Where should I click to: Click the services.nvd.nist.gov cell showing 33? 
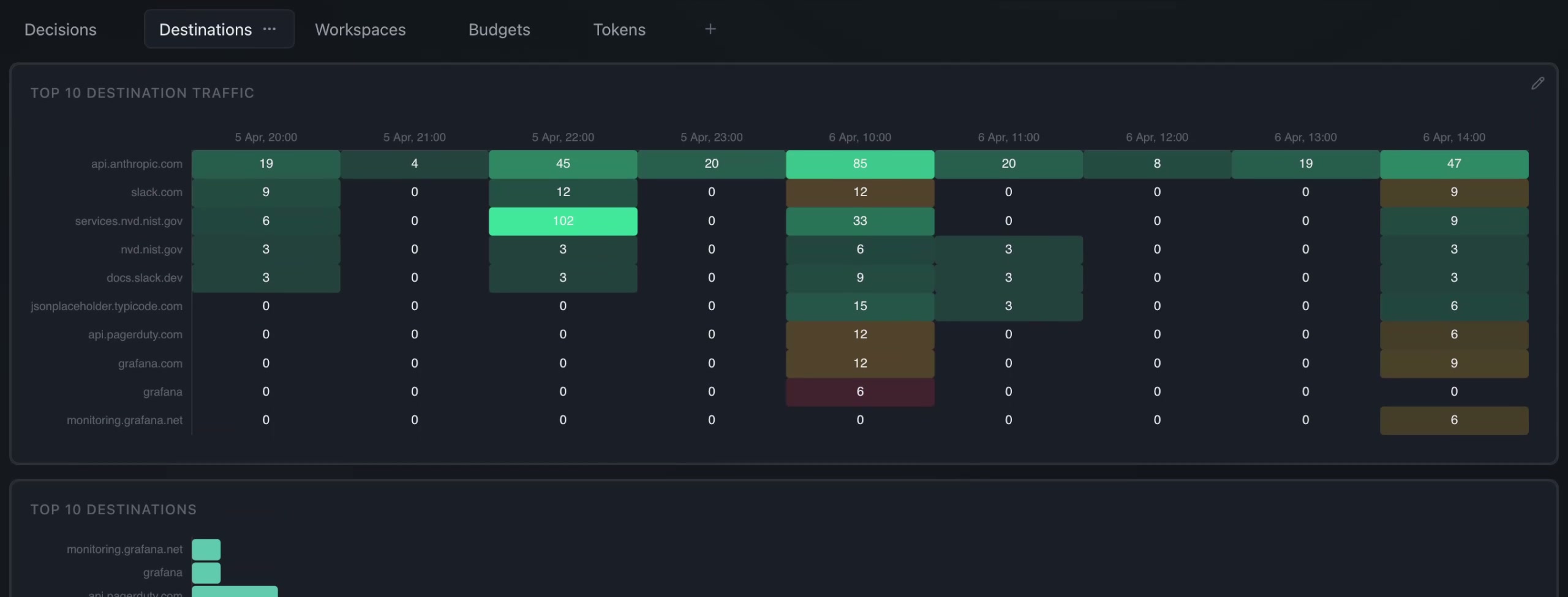coord(860,221)
